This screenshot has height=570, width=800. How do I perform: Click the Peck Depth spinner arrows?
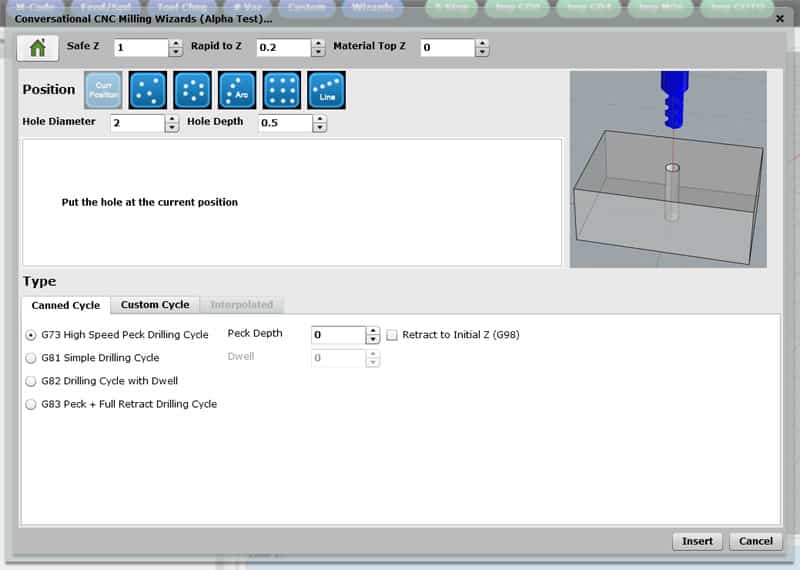(373, 335)
